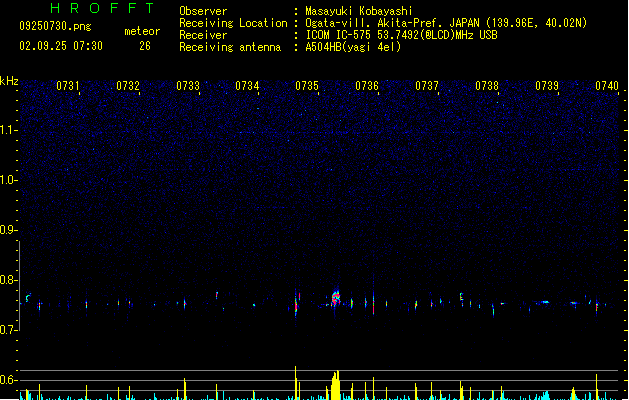Click the 0731 time marker

[68, 86]
